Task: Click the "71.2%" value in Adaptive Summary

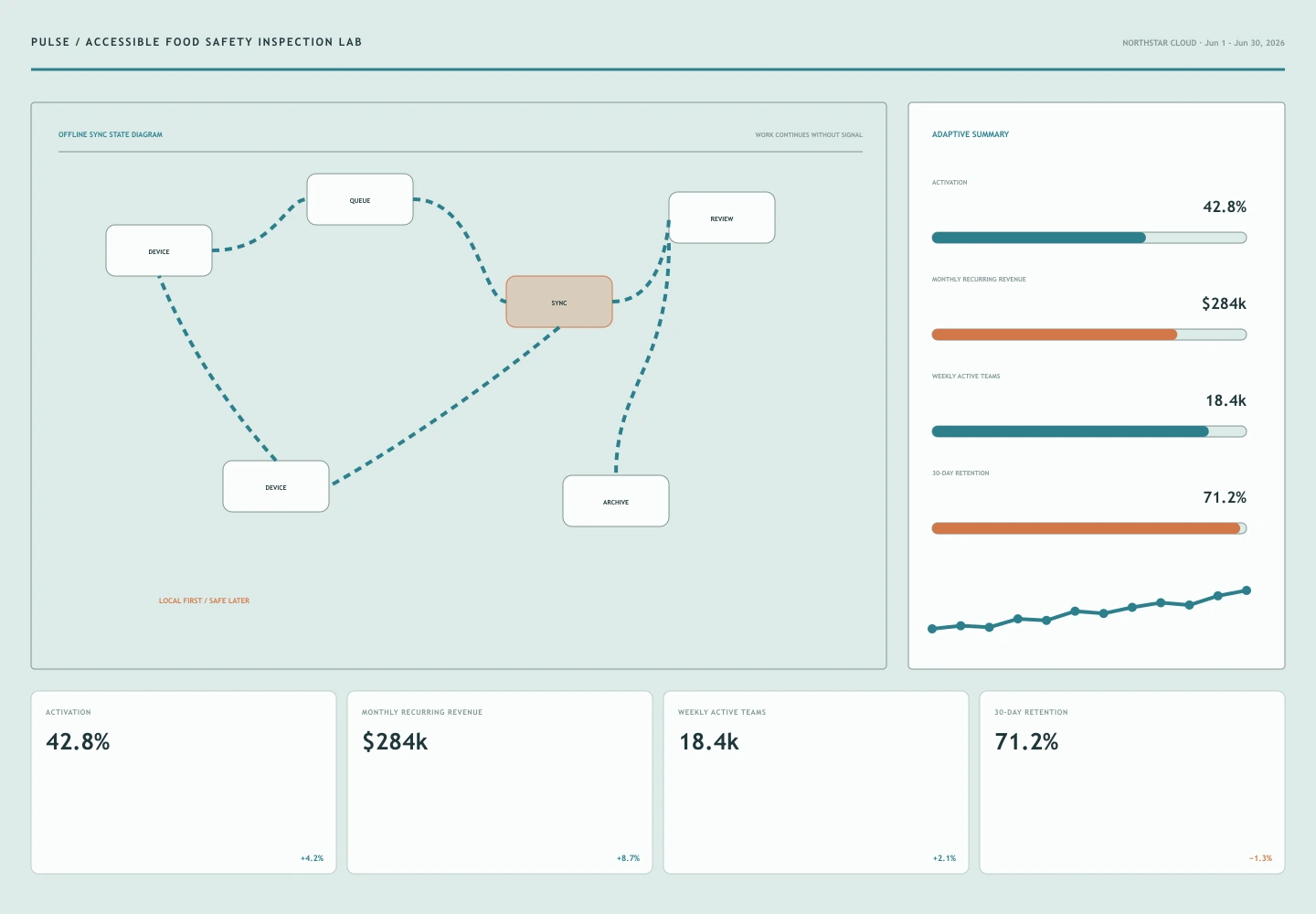Action: (x=1225, y=497)
